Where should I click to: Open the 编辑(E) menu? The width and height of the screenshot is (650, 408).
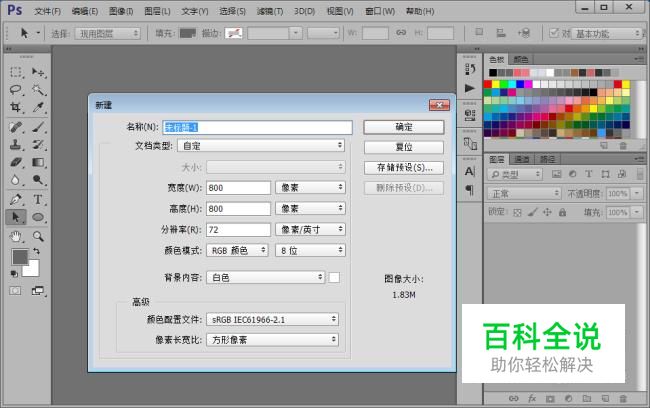click(85, 11)
